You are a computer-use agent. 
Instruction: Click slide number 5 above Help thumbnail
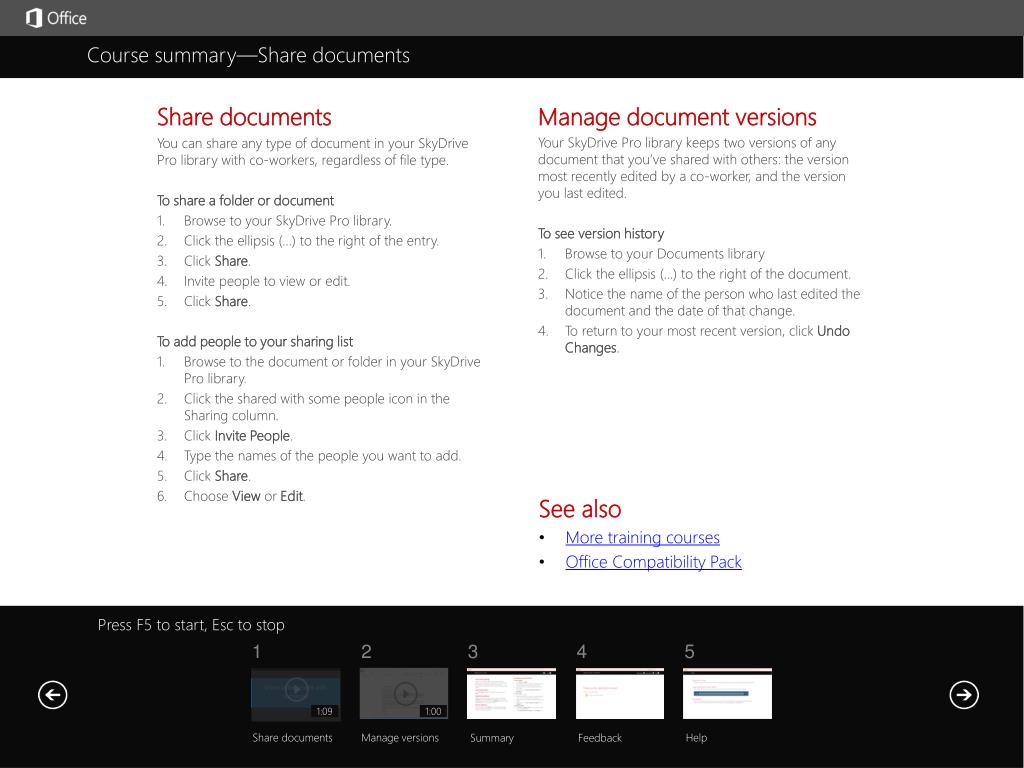(689, 651)
